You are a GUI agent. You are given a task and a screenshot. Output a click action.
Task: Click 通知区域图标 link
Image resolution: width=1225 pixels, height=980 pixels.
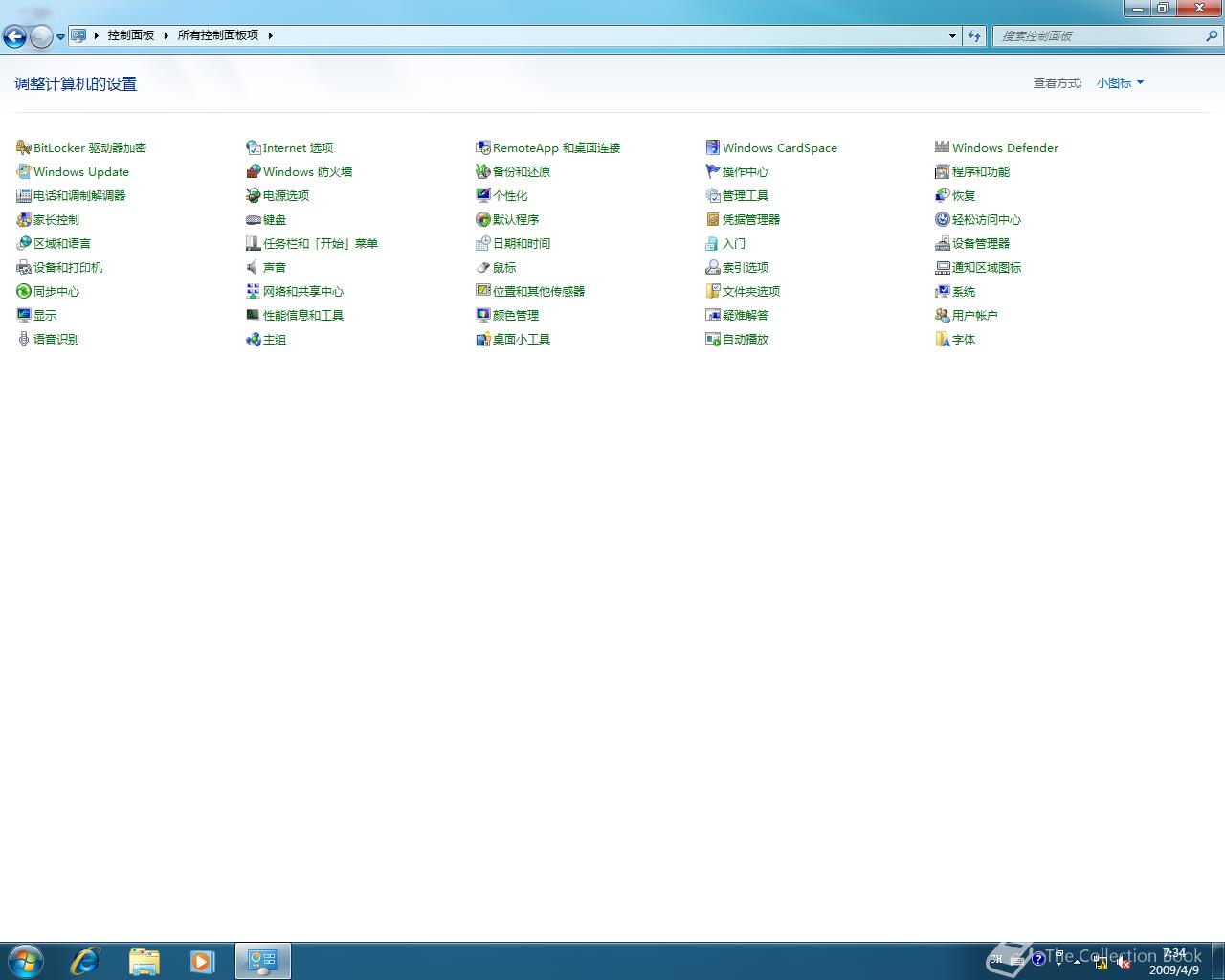click(x=987, y=267)
